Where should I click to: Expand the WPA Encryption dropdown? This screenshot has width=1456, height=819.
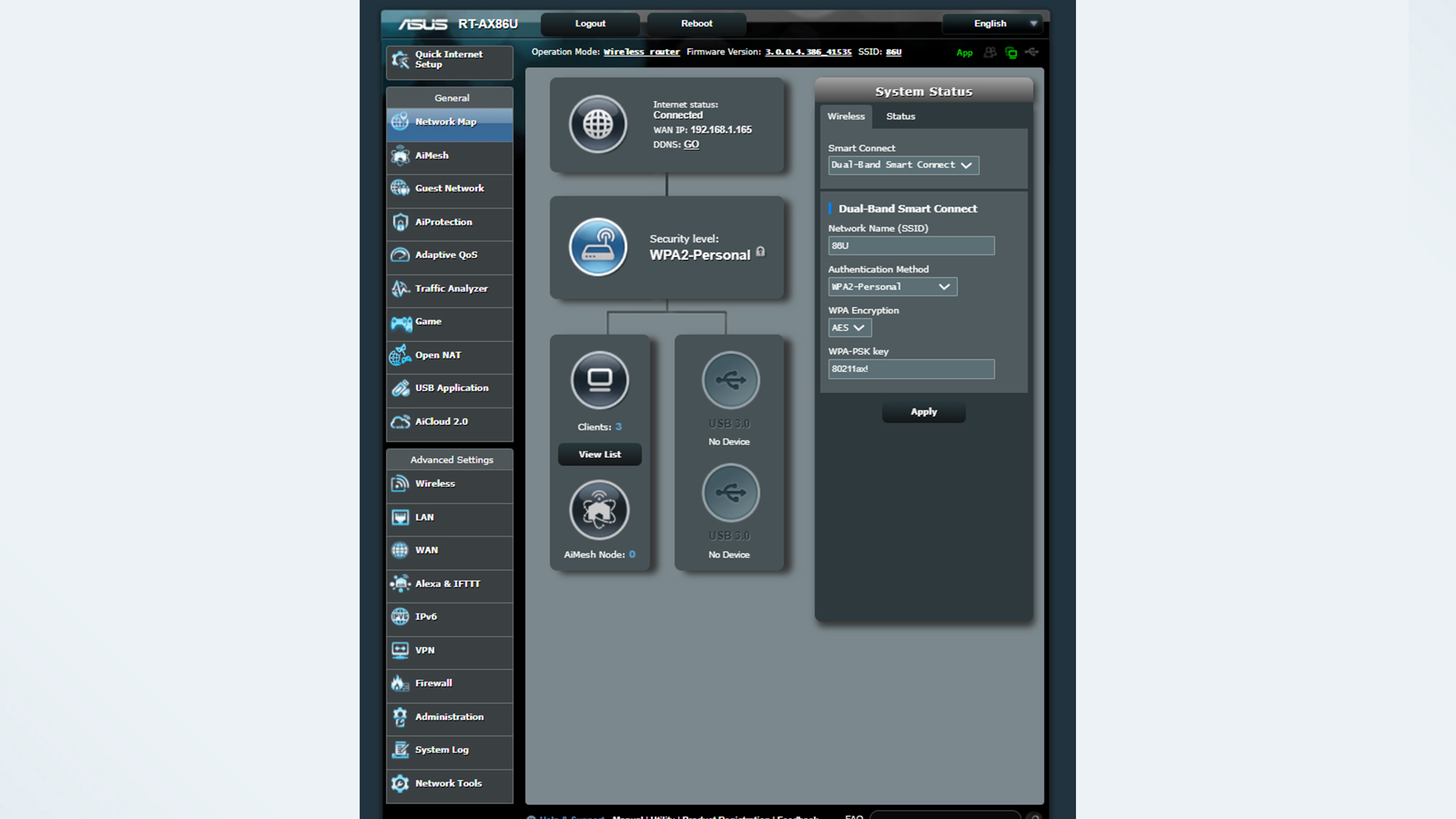tap(847, 328)
